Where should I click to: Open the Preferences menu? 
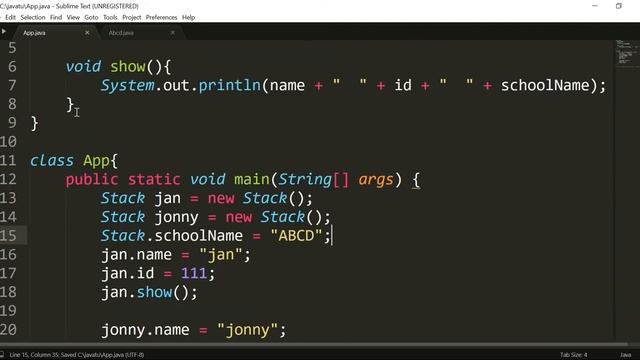[x=161, y=17]
